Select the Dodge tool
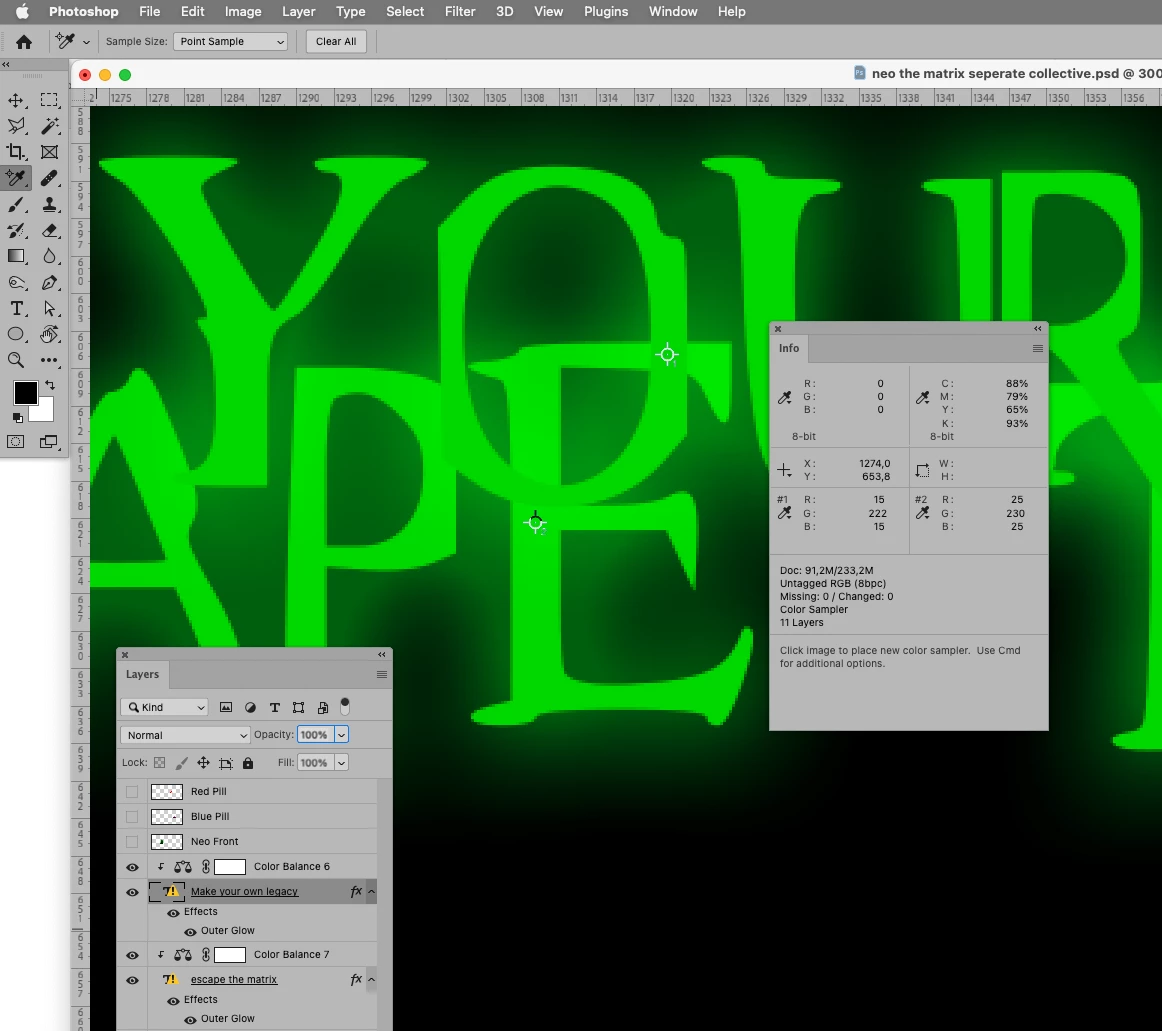The image size is (1162, 1031). pyautogui.click(x=16, y=282)
